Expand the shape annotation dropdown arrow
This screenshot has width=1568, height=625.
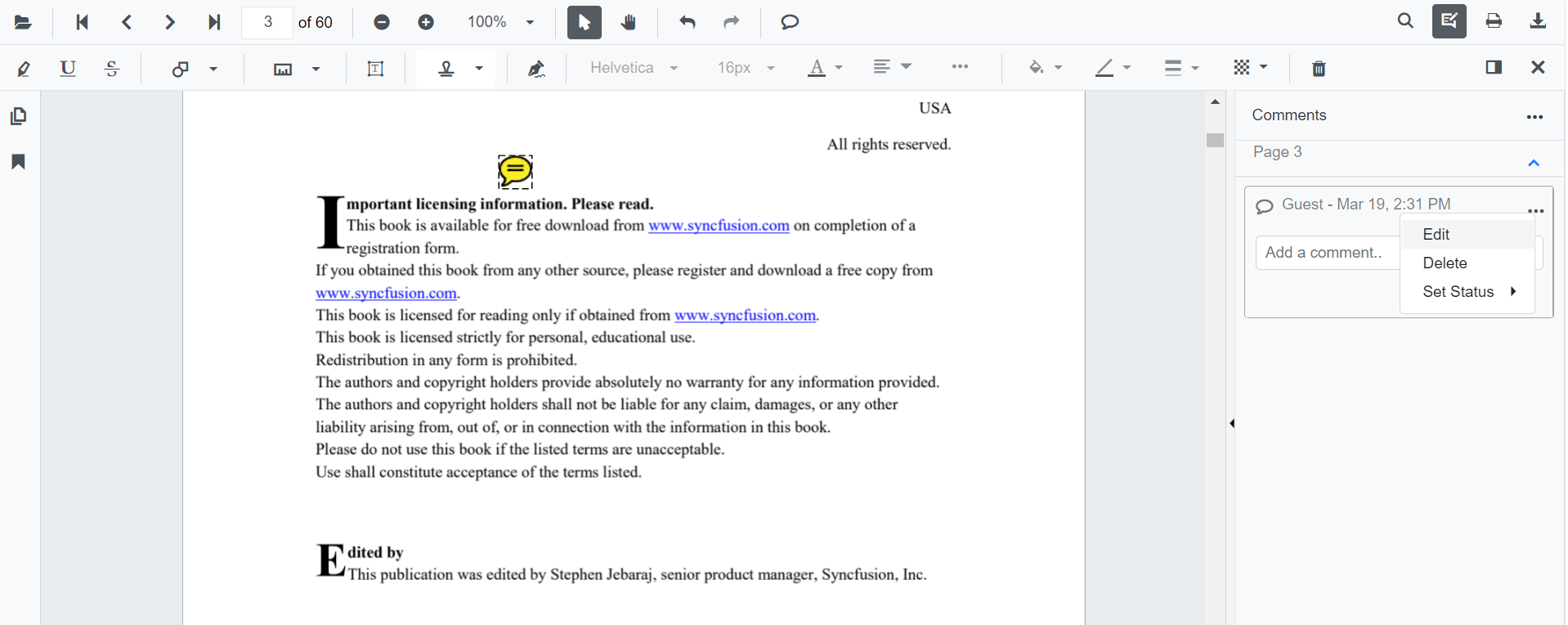coord(213,68)
